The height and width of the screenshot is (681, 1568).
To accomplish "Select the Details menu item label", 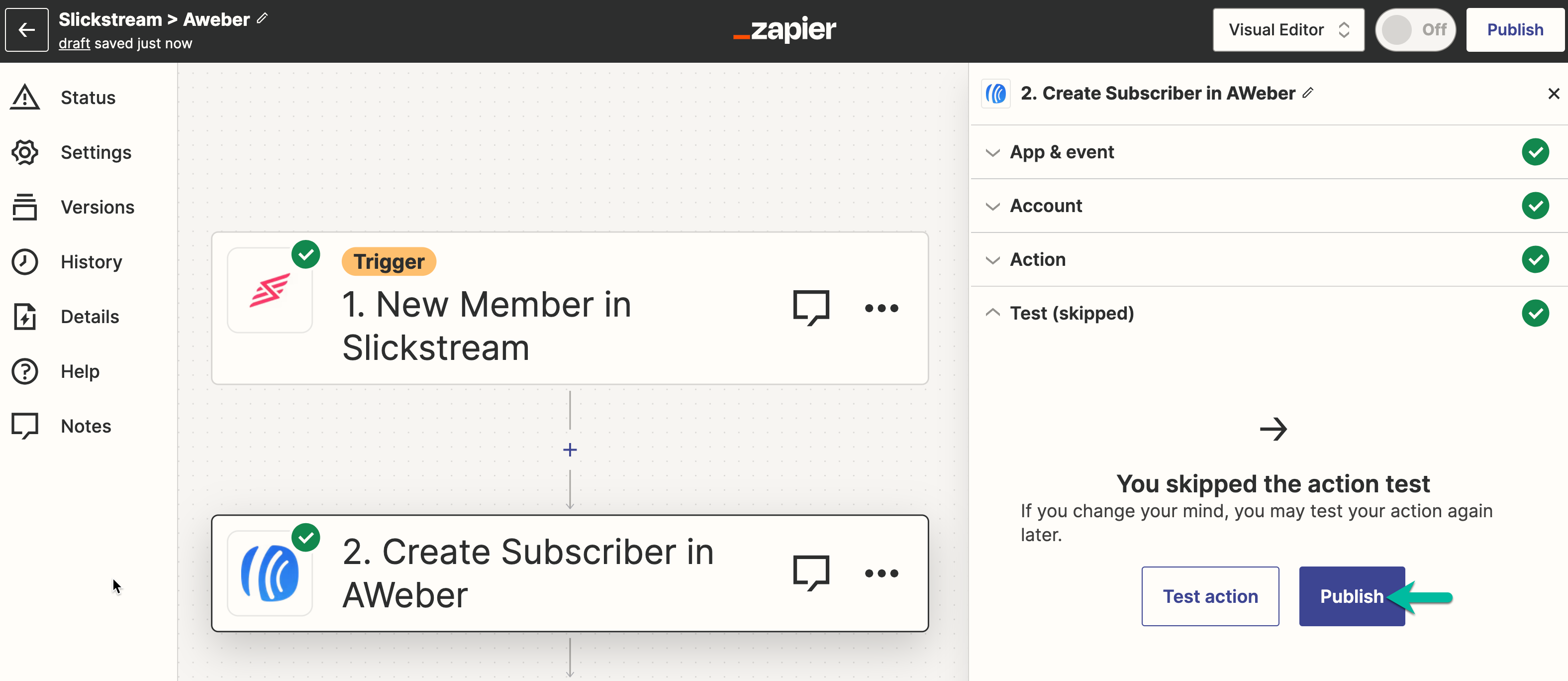I will [90, 317].
